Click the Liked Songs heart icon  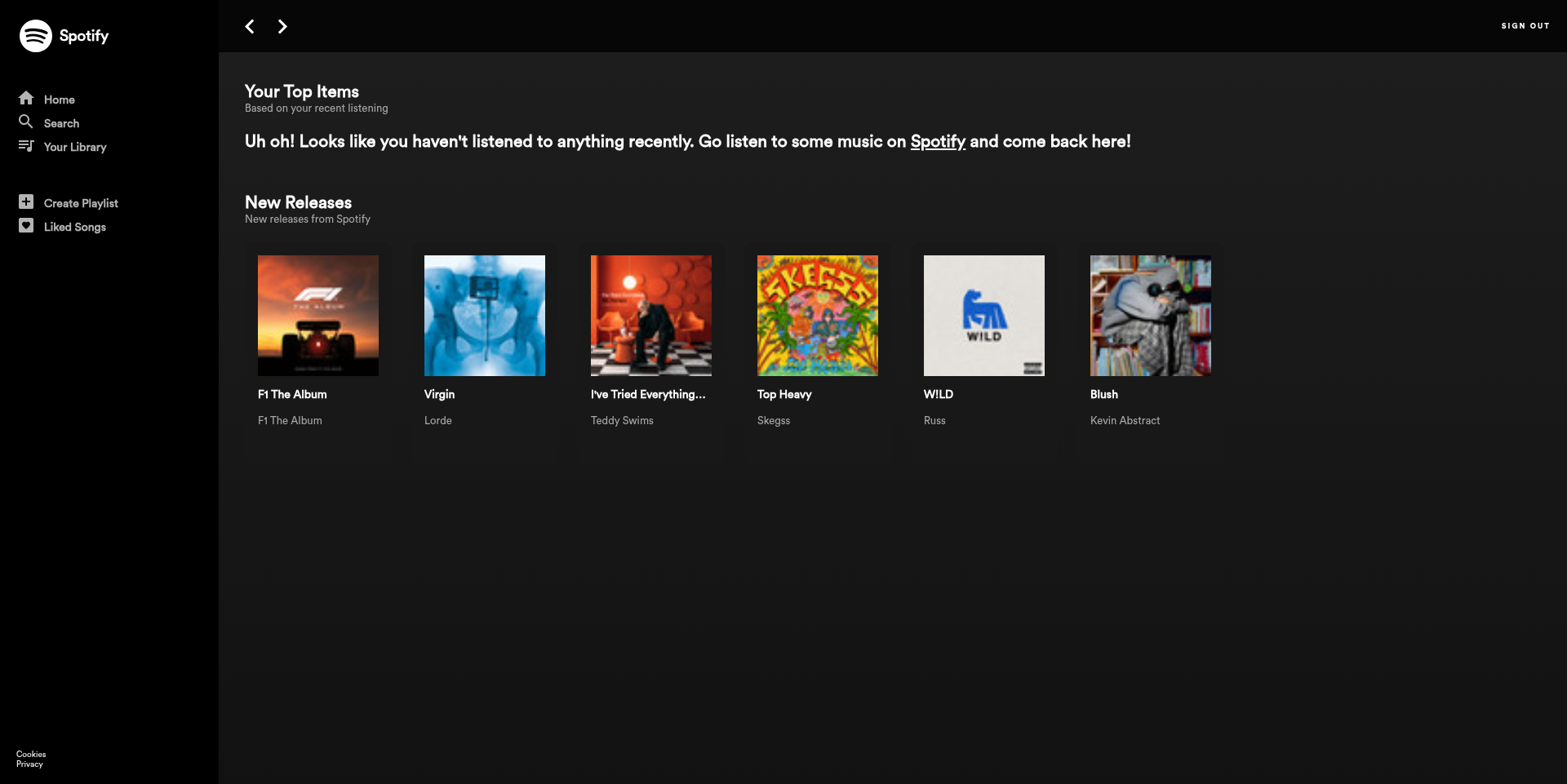click(x=26, y=225)
